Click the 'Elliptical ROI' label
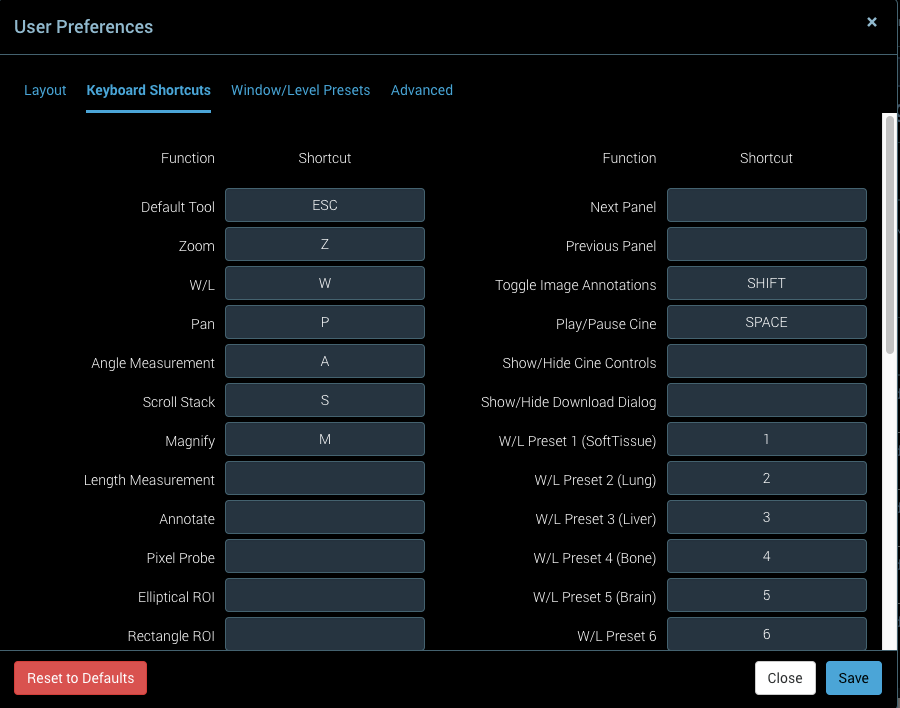This screenshot has width=900, height=708. click(176, 597)
